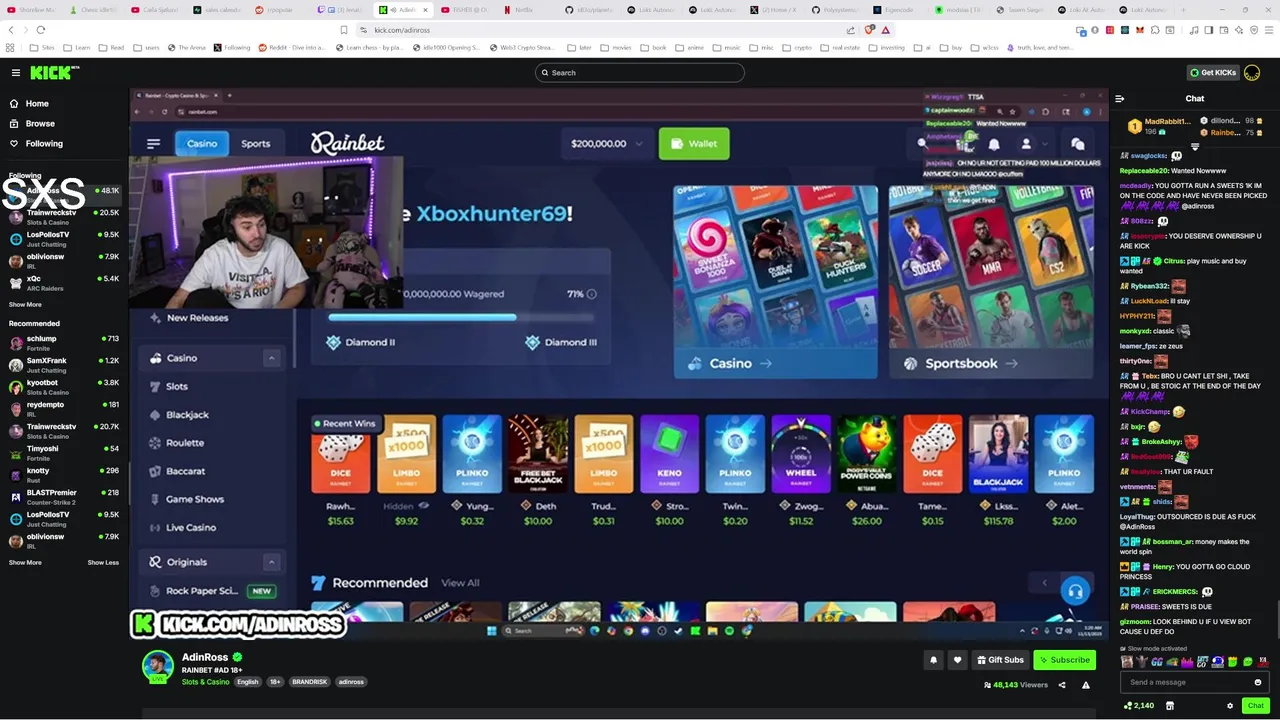
Task: Collapse the chat panel
Action: [1119, 98]
